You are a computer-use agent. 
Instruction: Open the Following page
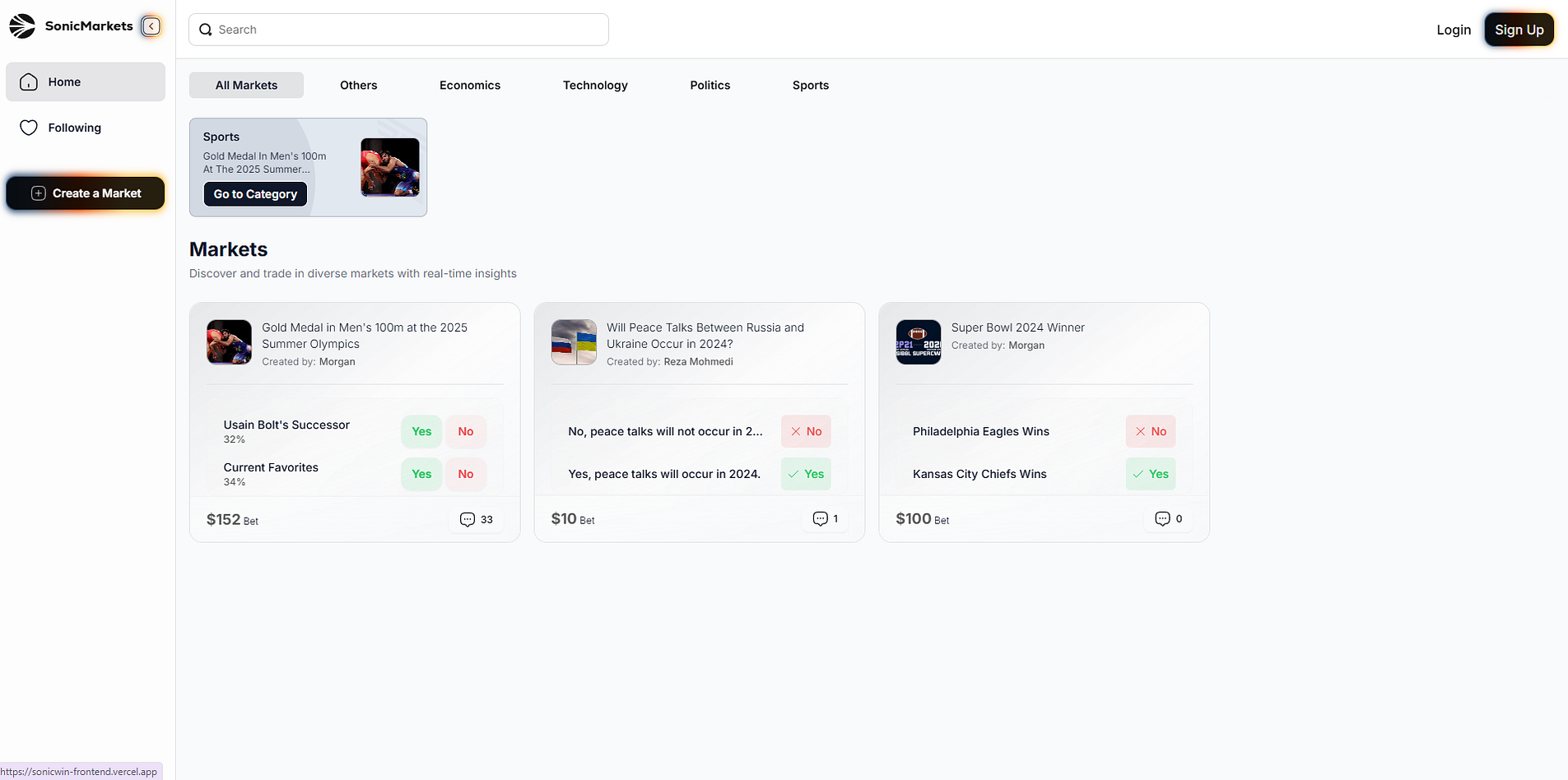[74, 128]
